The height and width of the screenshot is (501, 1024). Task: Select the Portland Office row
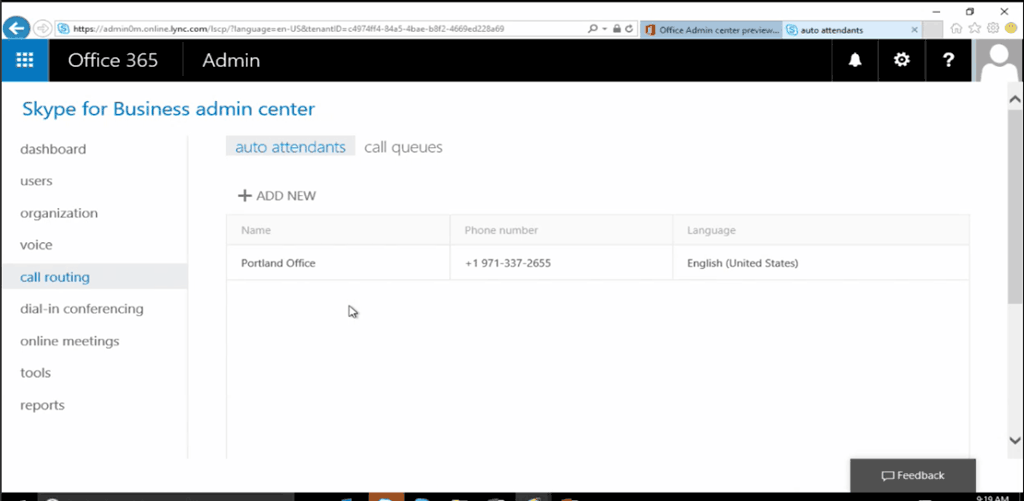[x=278, y=264]
